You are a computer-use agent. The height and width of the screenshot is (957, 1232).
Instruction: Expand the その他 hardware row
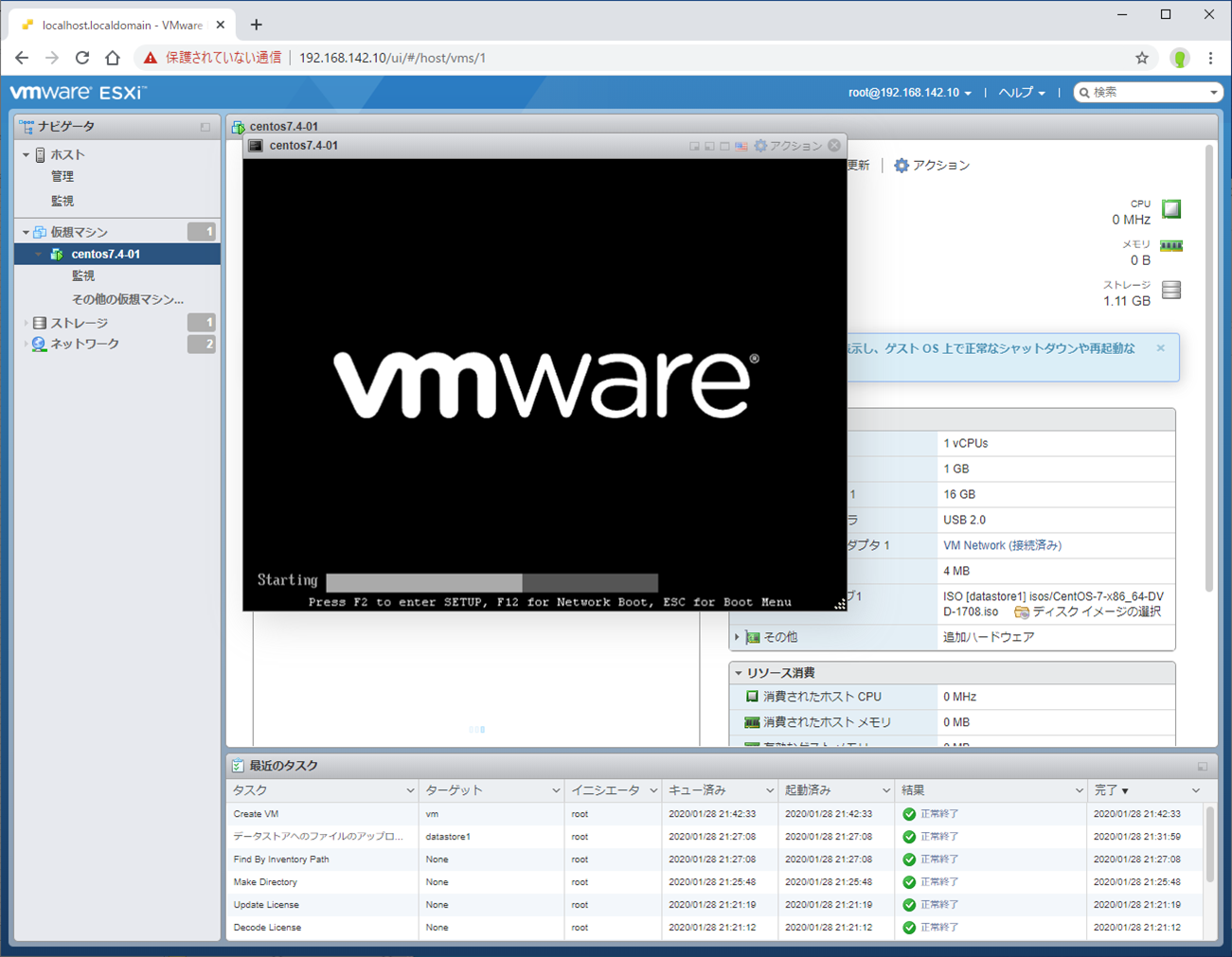[x=738, y=638]
